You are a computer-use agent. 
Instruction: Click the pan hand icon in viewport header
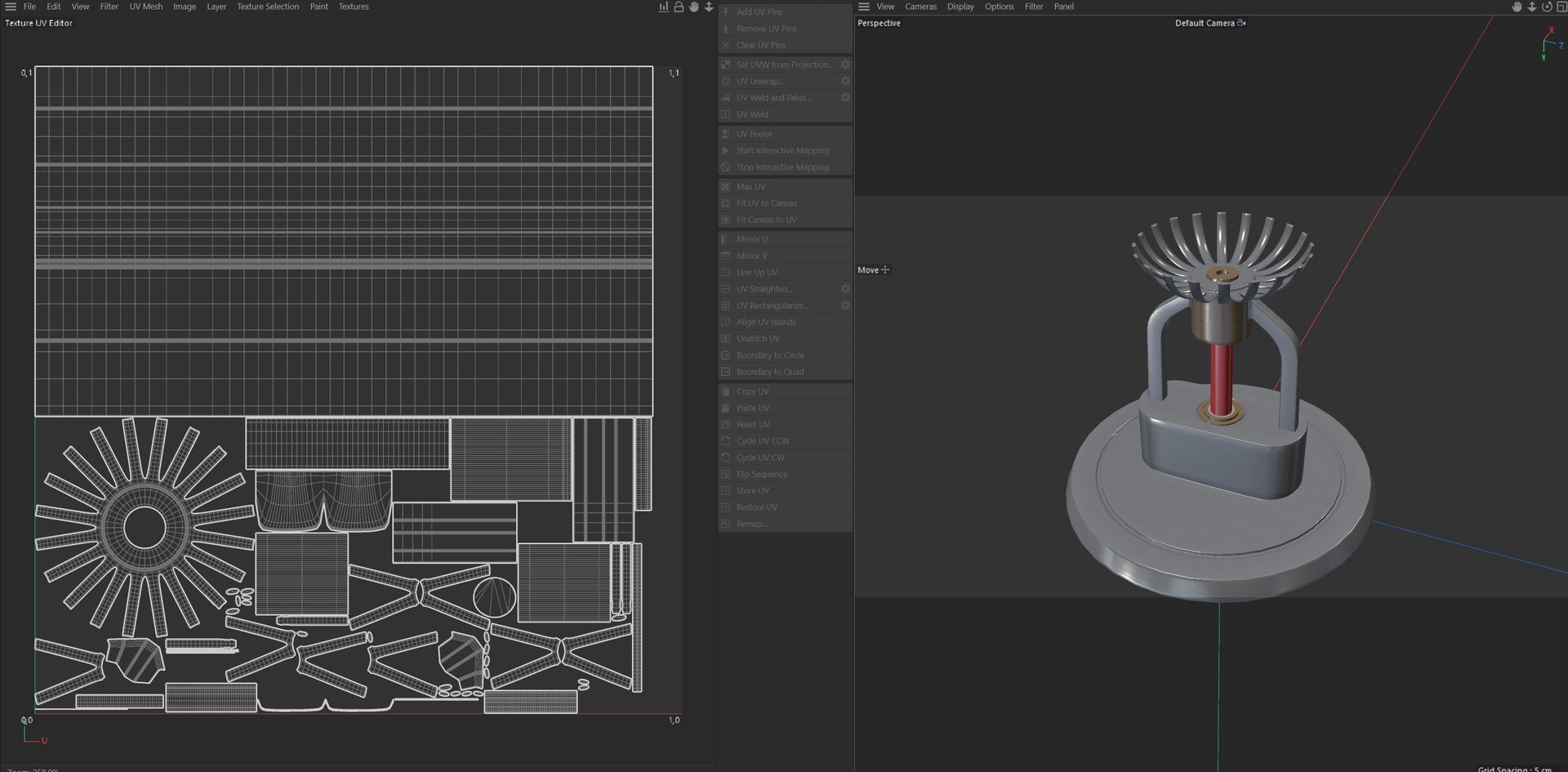1517,7
